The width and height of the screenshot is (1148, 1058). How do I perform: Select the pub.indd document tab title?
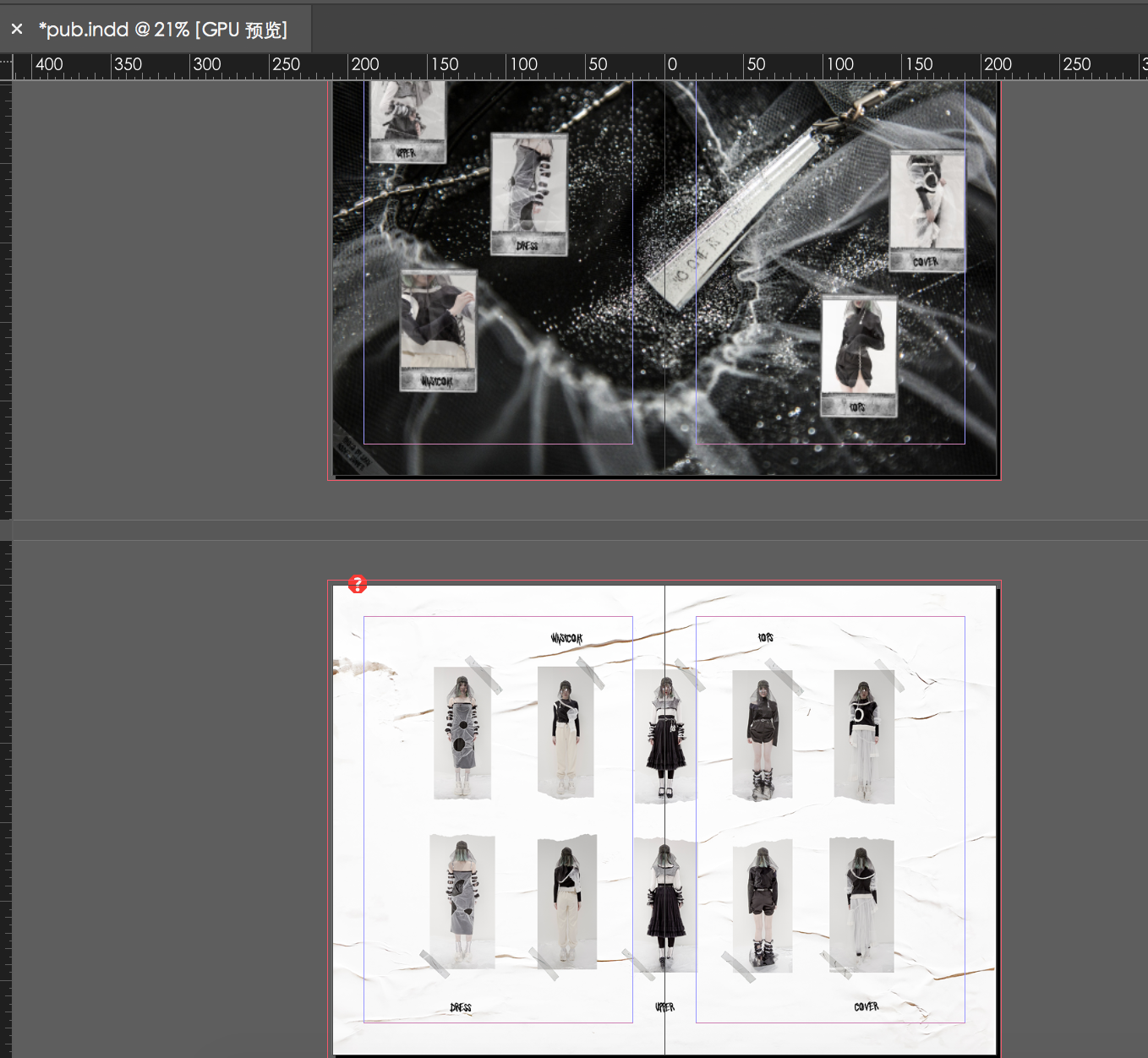click(162, 30)
